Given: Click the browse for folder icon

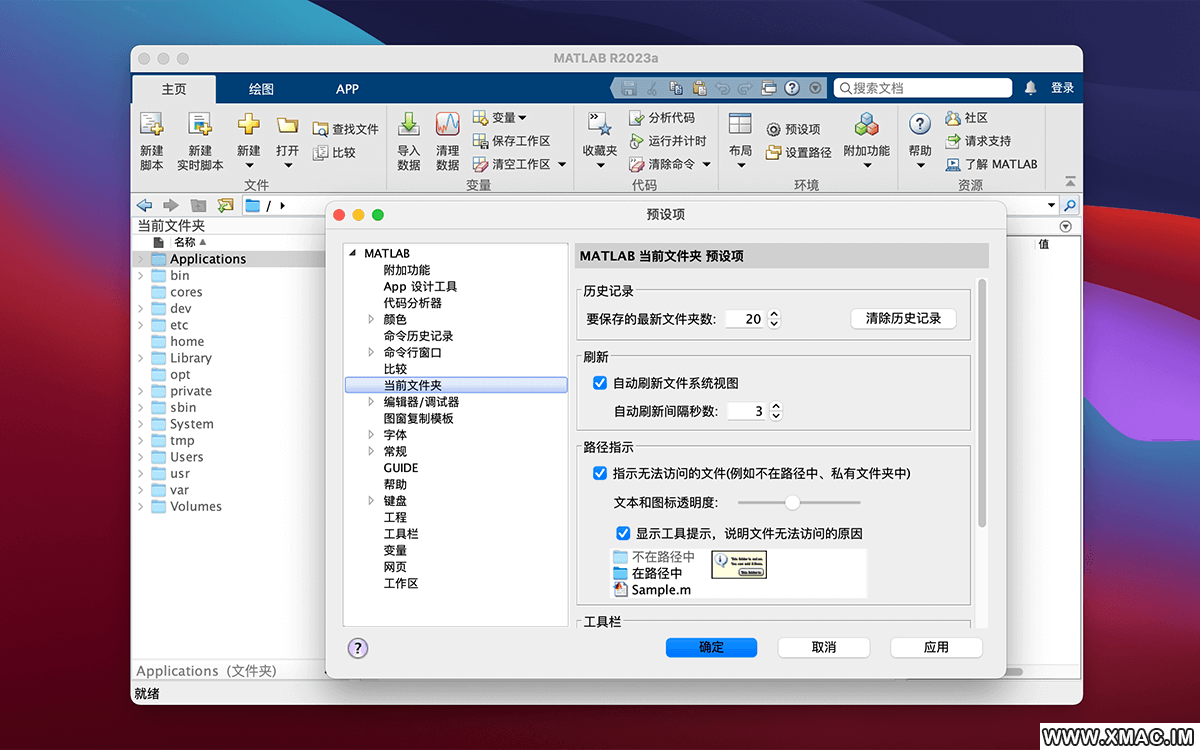Looking at the screenshot, I should coord(225,205).
